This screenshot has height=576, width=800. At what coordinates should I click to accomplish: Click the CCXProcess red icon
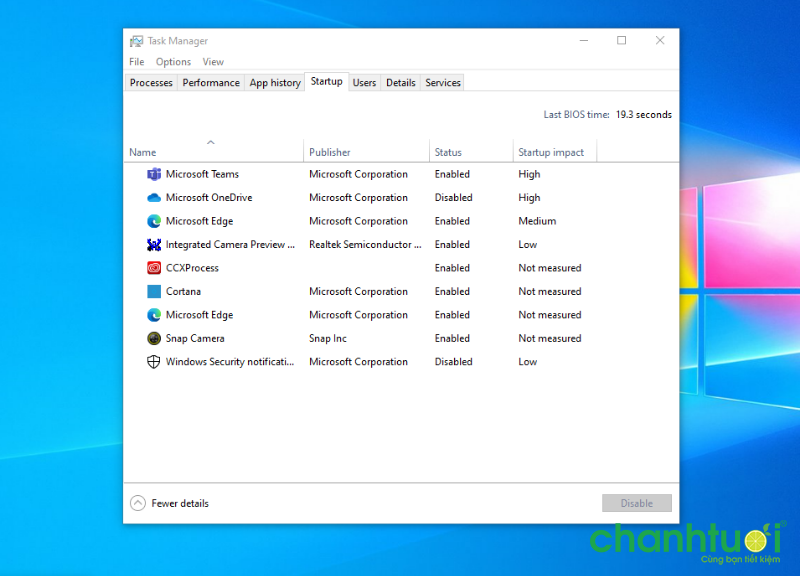click(154, 268)
